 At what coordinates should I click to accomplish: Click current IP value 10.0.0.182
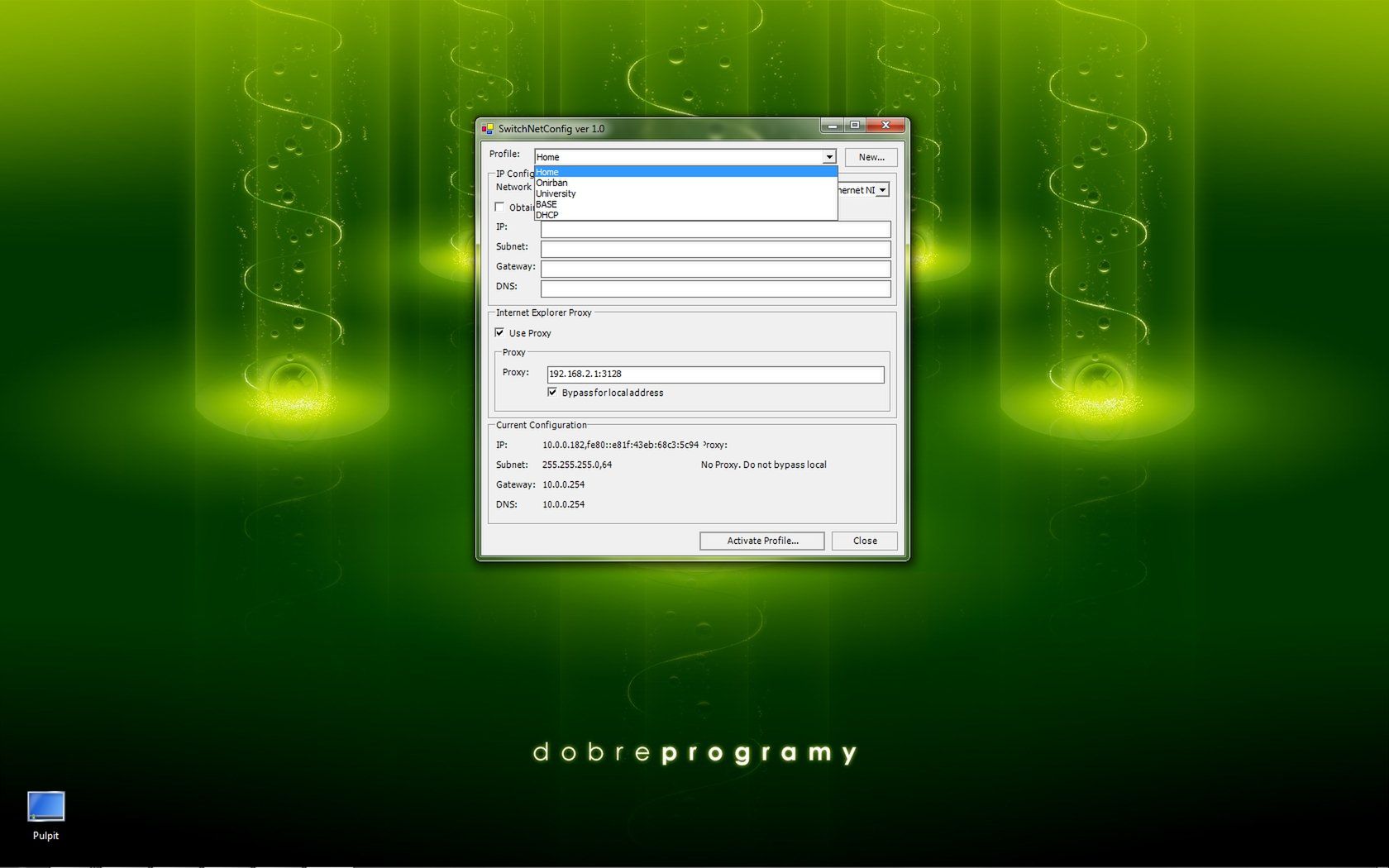tap(620, 445)
